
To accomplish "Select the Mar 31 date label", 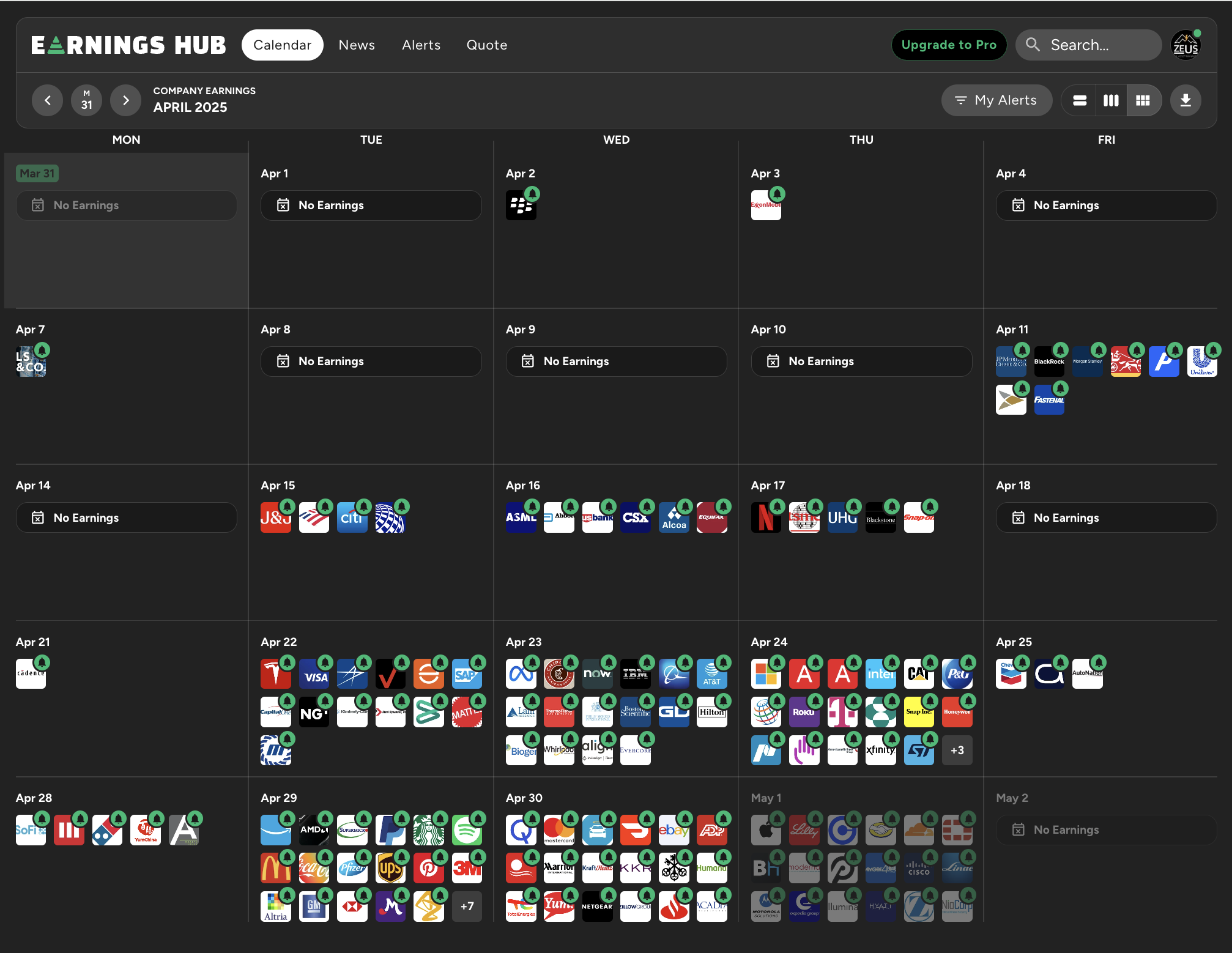I will (37, 173).
